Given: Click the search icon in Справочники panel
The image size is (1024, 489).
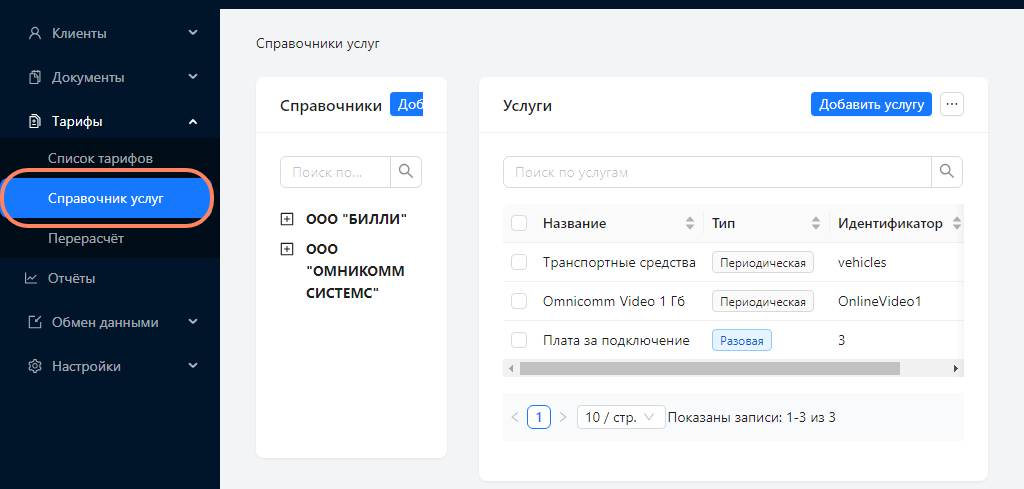Looking at the screenshot, I should point(406,171).
